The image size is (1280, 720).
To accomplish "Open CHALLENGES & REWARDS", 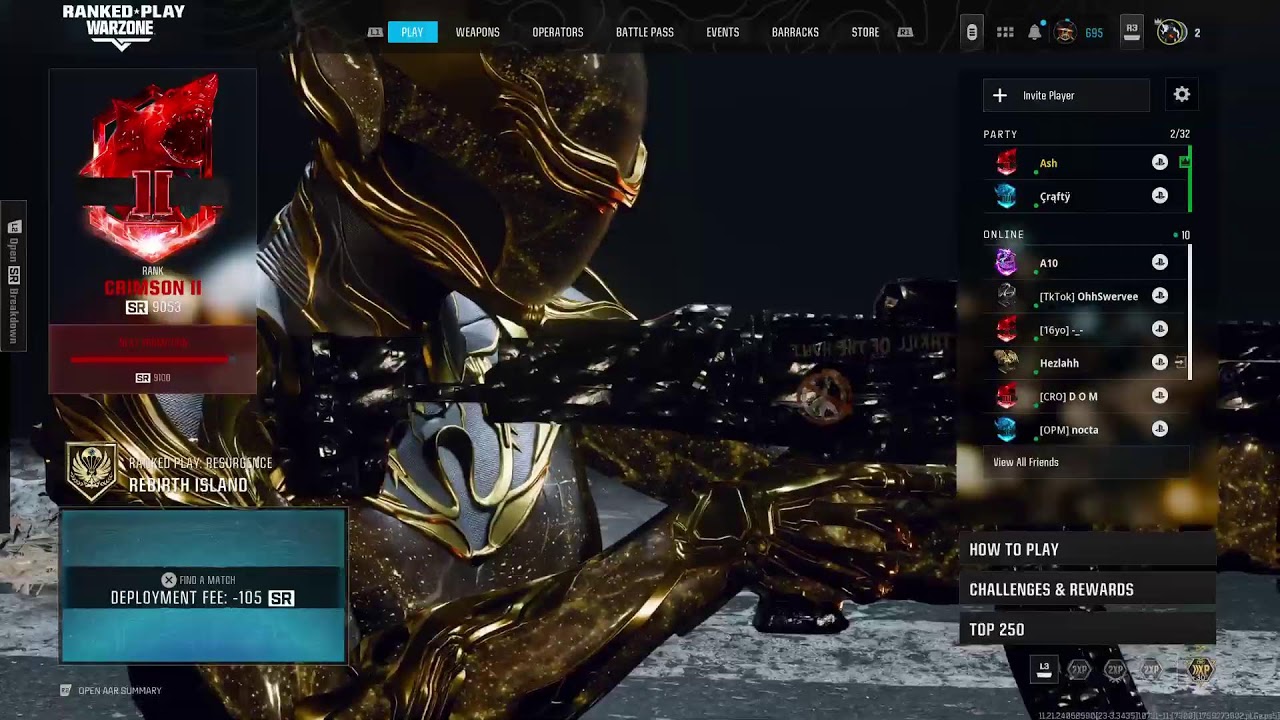I will point(1087,589).
